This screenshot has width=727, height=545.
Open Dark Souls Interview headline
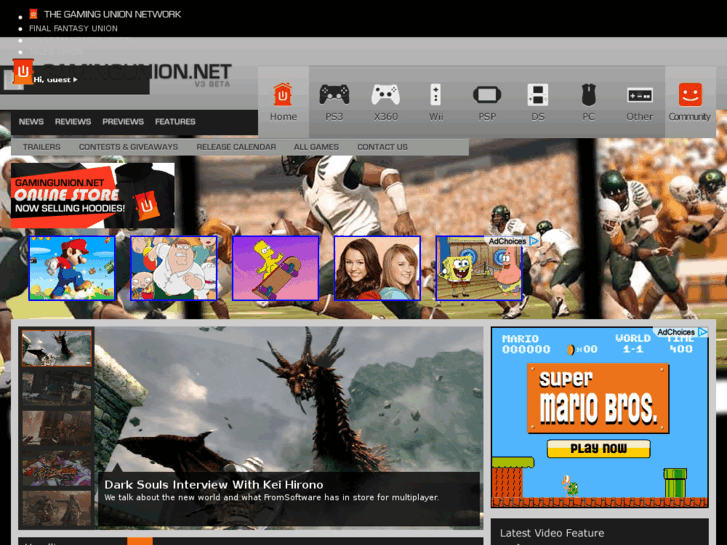[214, 485]
